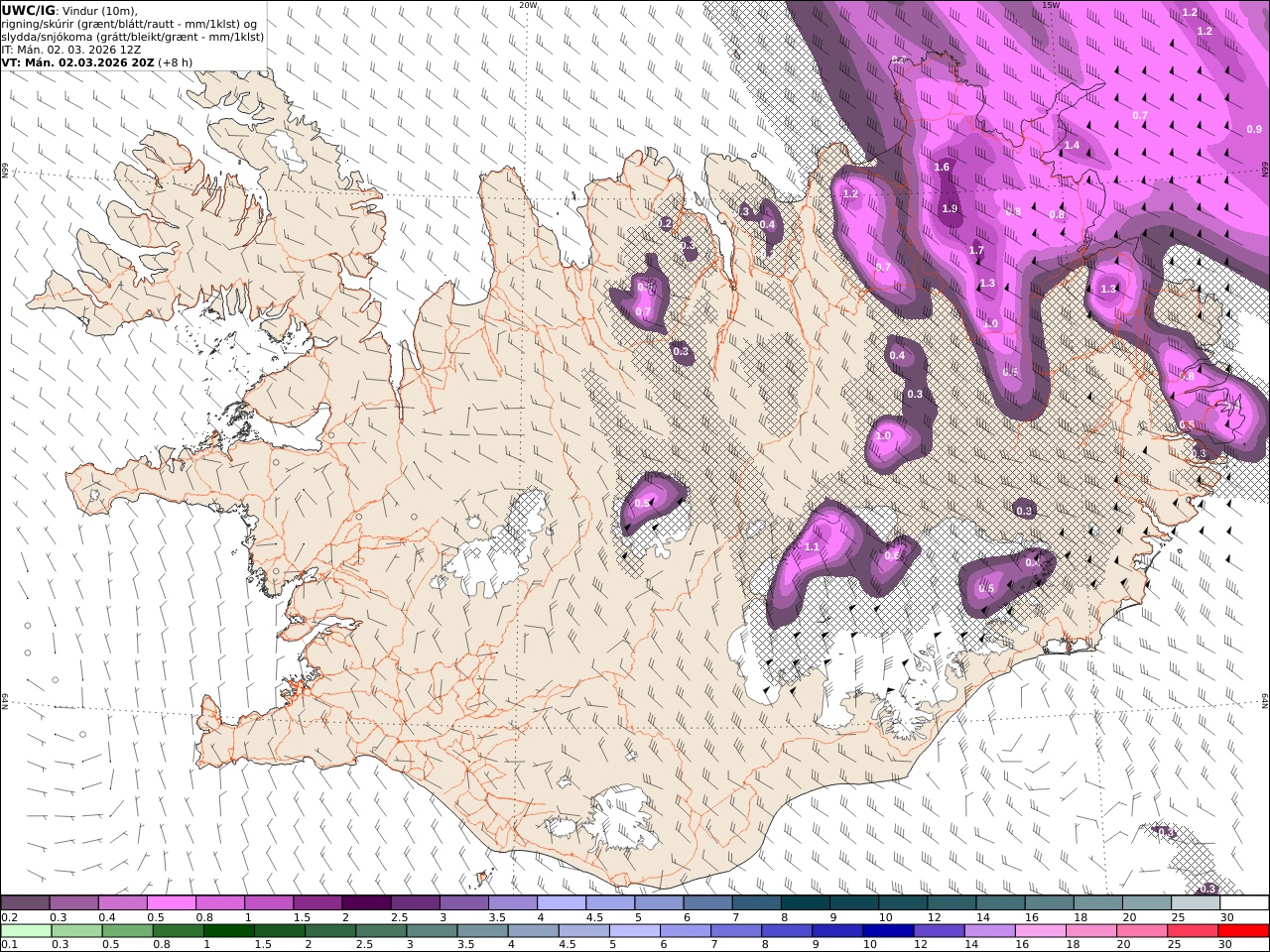Click the '0.9' value near the right map edge
Image resolution: width=1270 pixels, height=952 pixels.
[1254, 129]
